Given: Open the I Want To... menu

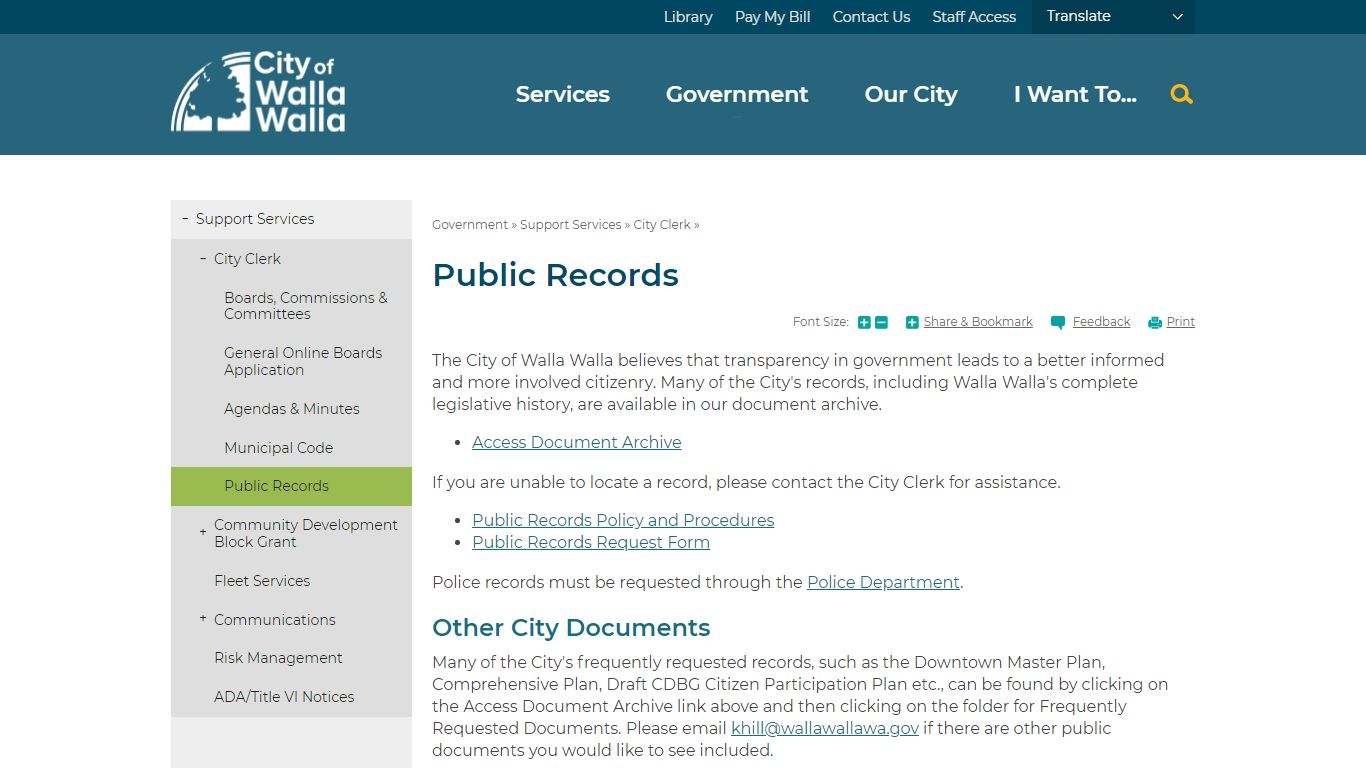Looking at the screenshot, I should 1075,94.
